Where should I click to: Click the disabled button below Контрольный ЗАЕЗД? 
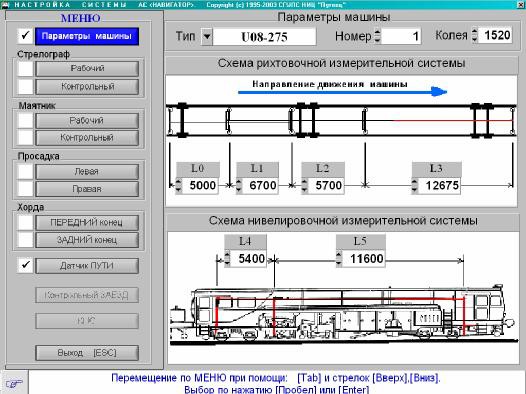coord(87,321)
